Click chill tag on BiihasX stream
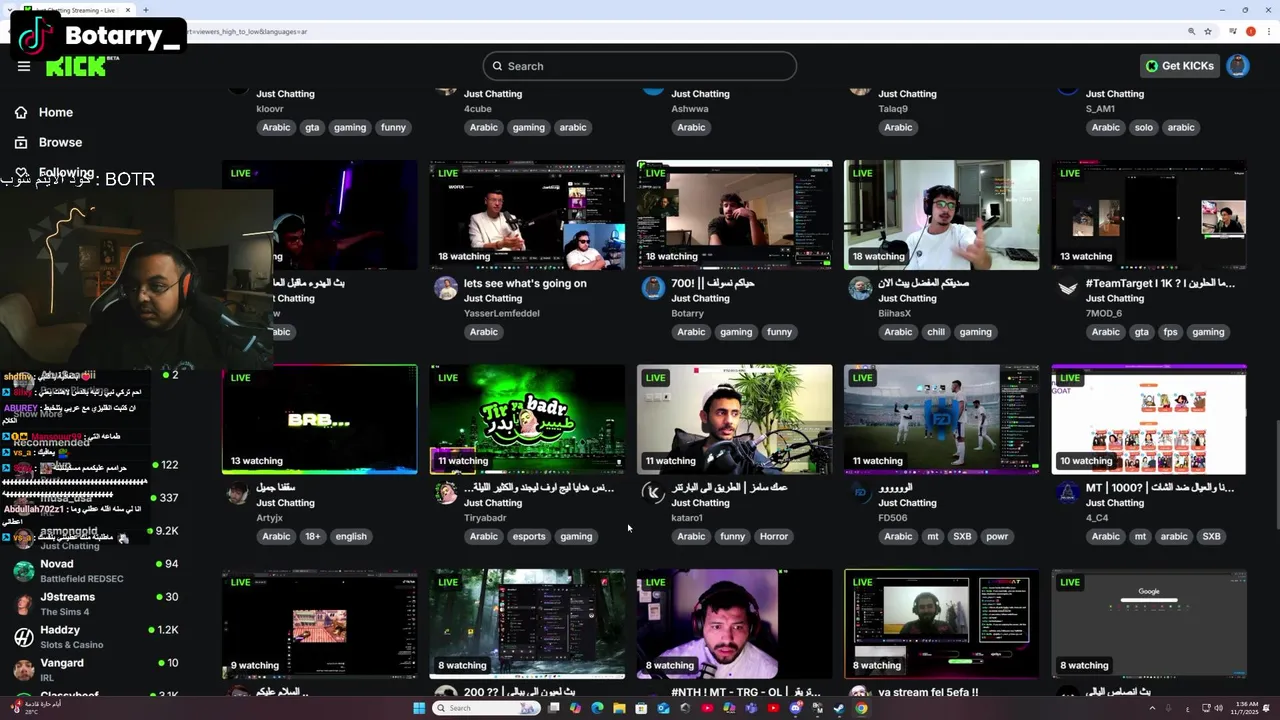Image resolution: width=1280 pixels, height=720 pixels. 936,332
